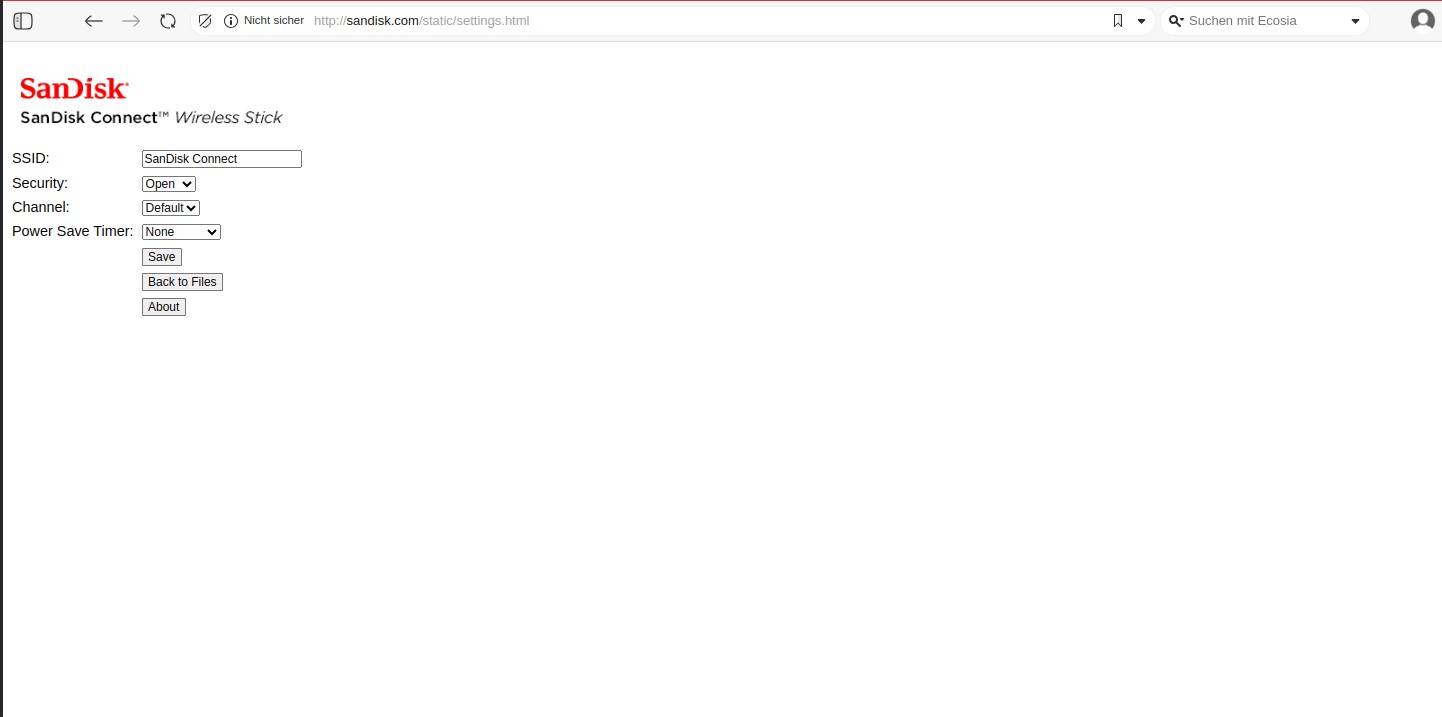Bookmark this page

[1118, 21]
